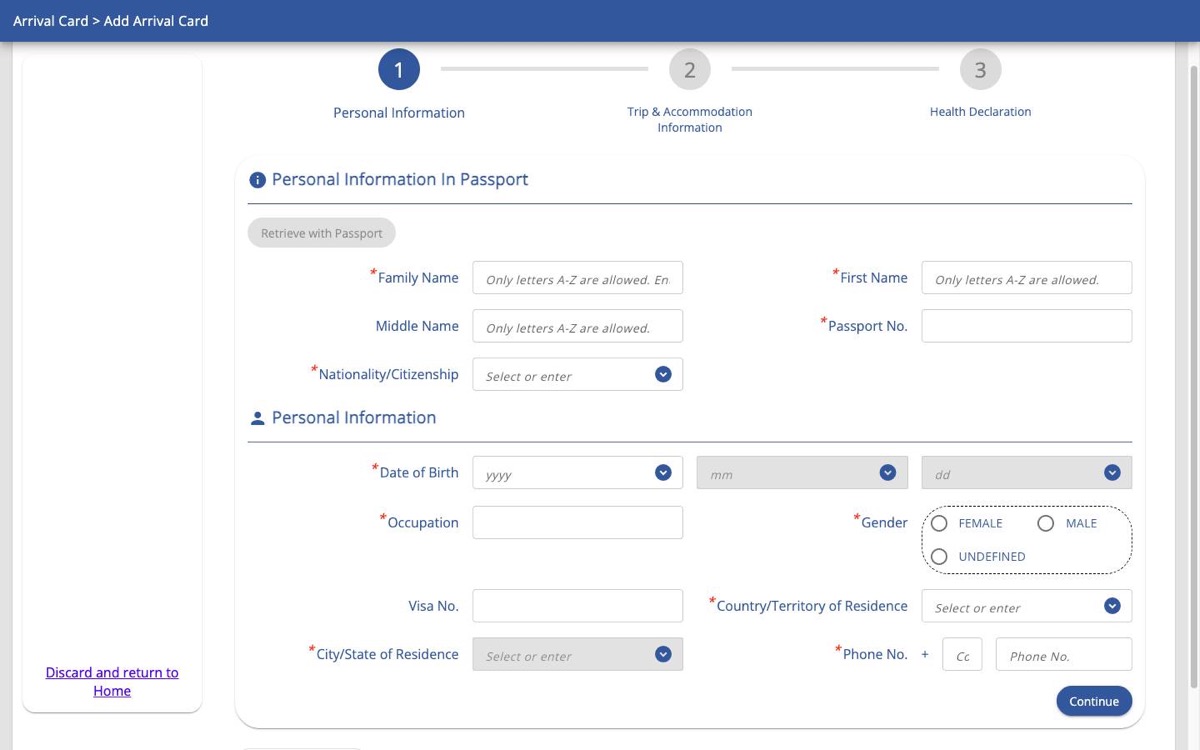Expand the birth month mm dropdown

coord(802,472)
